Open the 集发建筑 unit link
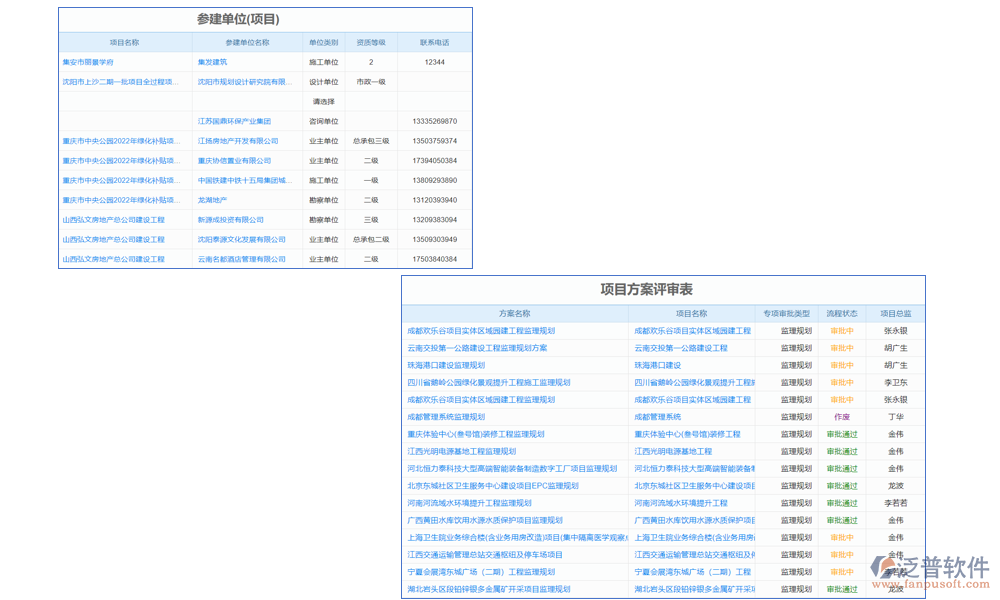The width and height of the screenshot is (1000, 600). (x=212, y=62)
